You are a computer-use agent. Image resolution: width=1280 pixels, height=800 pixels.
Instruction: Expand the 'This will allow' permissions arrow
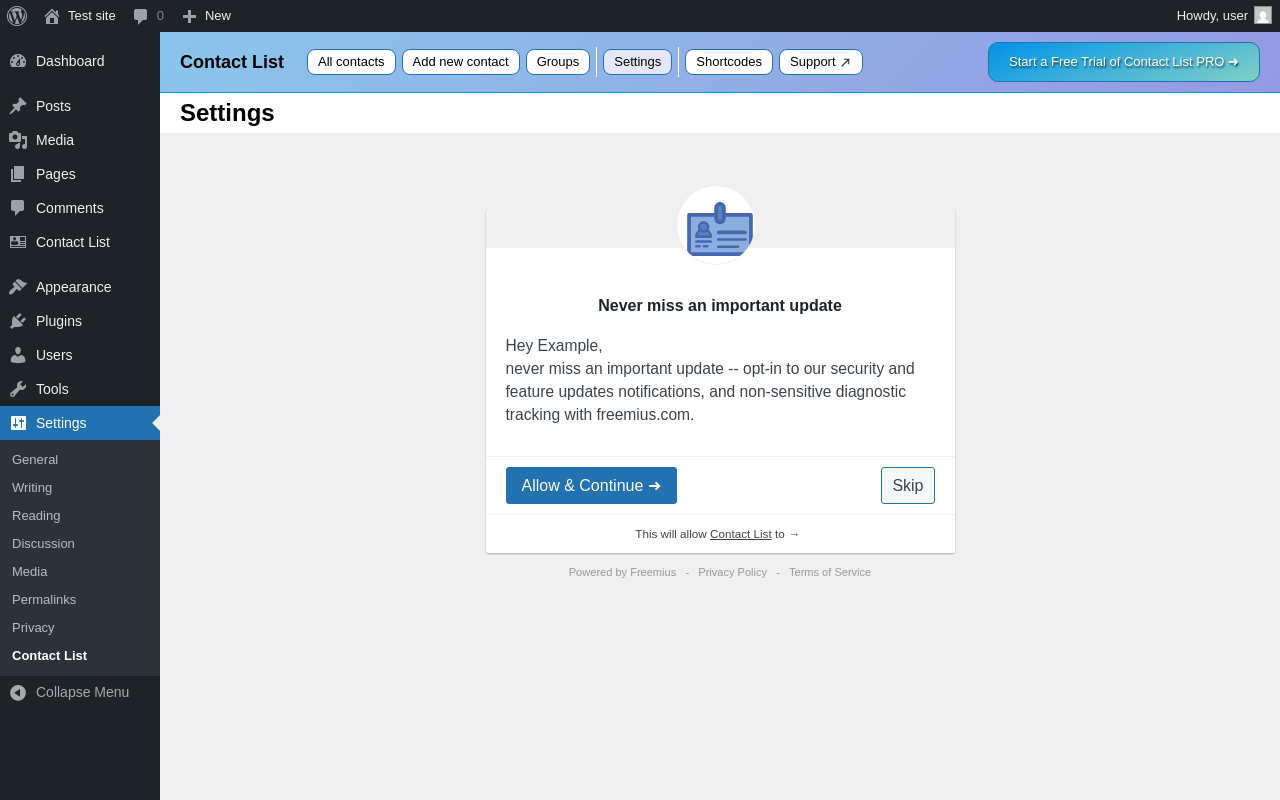click(x=794, y=534)
